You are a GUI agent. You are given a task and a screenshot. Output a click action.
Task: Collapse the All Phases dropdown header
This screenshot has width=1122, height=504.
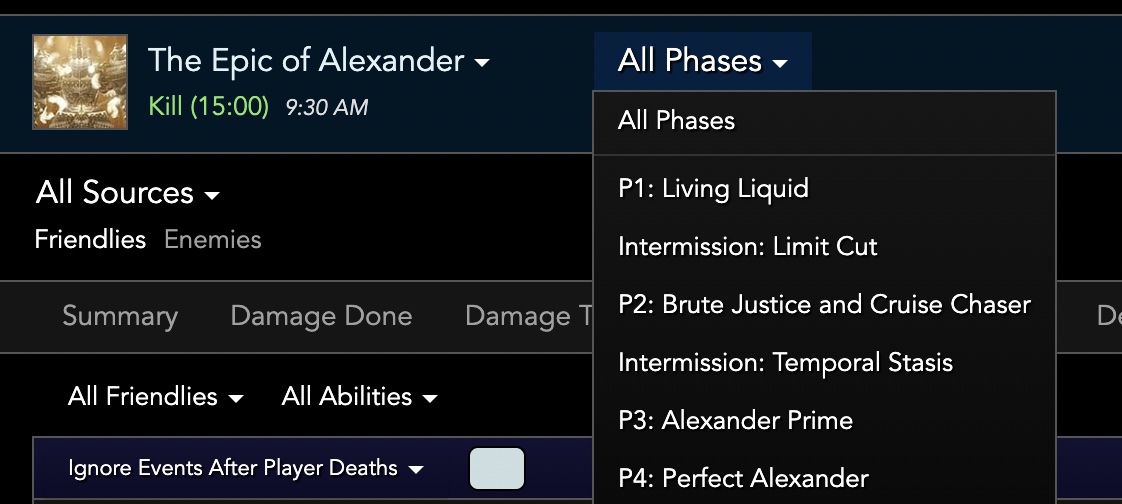(702, 61)
